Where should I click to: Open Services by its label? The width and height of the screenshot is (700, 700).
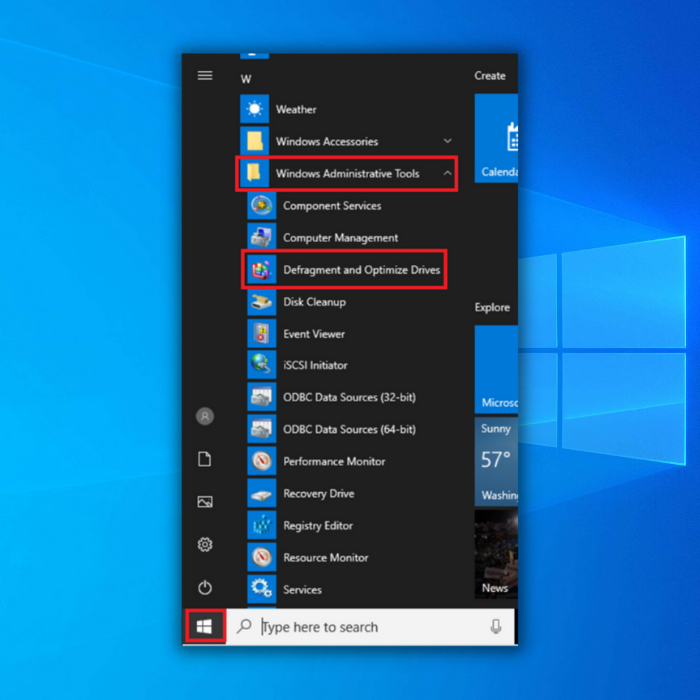point(302,590)
